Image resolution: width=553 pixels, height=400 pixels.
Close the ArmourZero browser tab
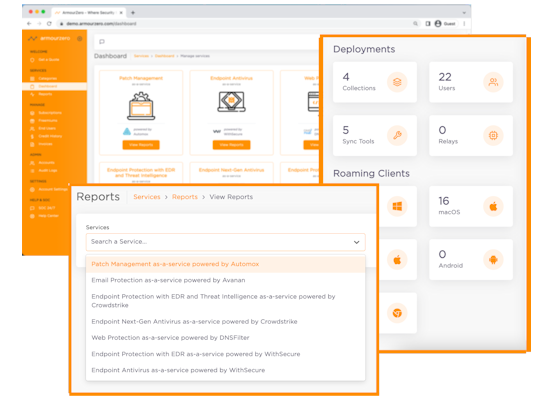[x=121, y=13]
